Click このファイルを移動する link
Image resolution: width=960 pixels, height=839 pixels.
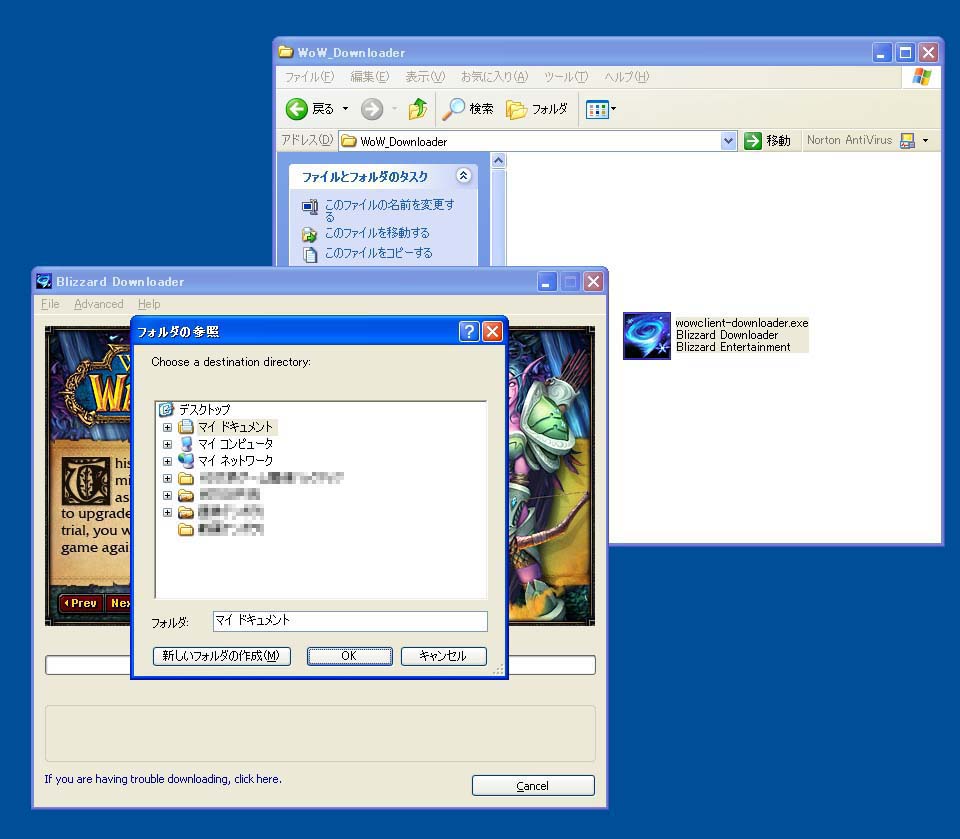pos(377,233)
